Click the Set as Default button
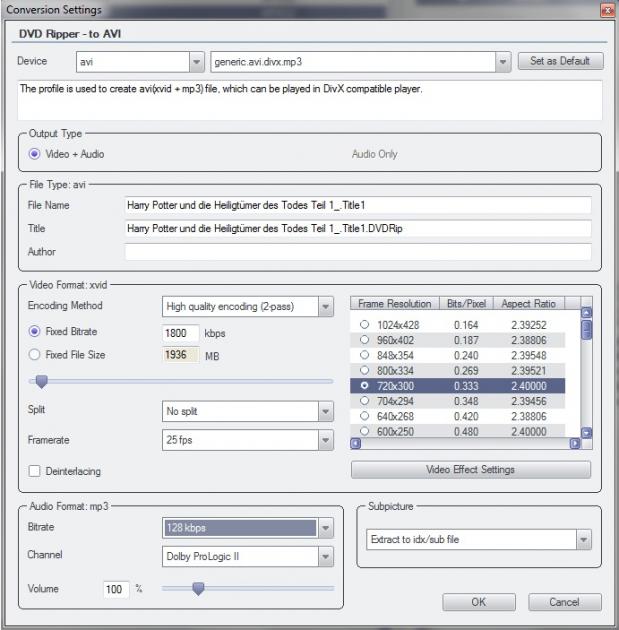 click(560, 62)
